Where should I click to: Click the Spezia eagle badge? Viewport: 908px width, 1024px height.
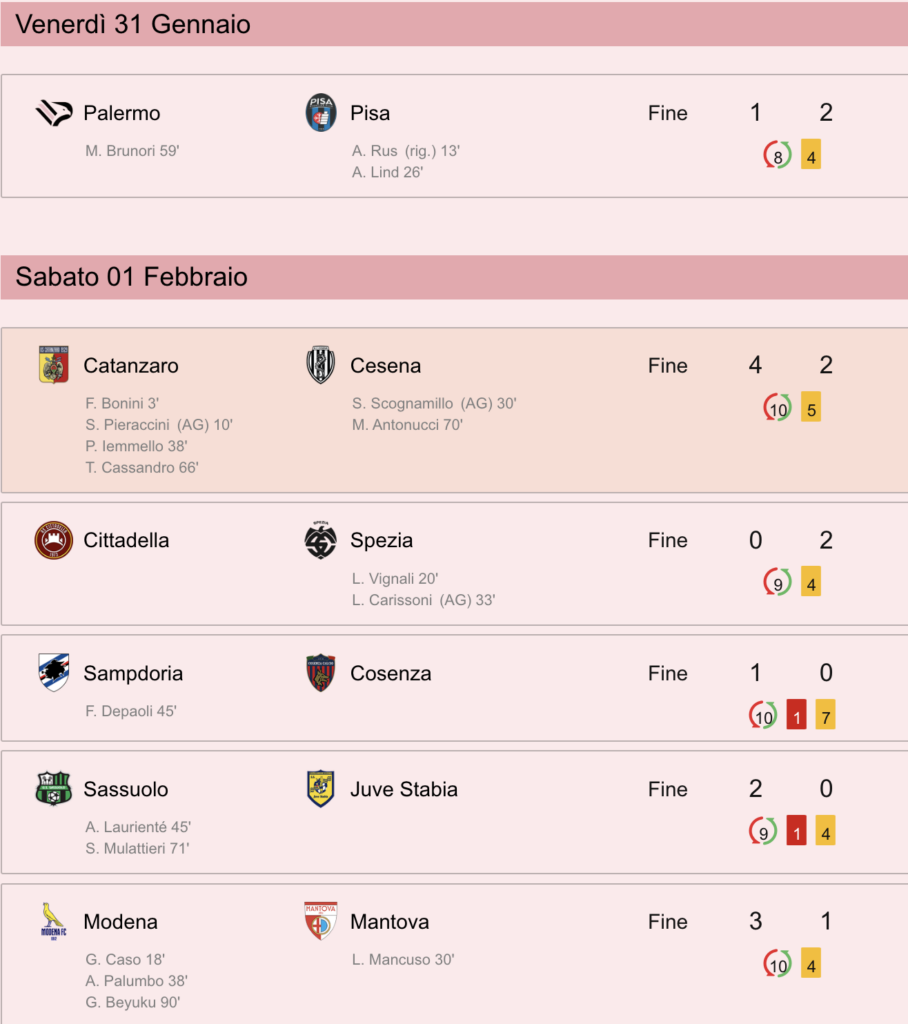[x=321, y=540]
